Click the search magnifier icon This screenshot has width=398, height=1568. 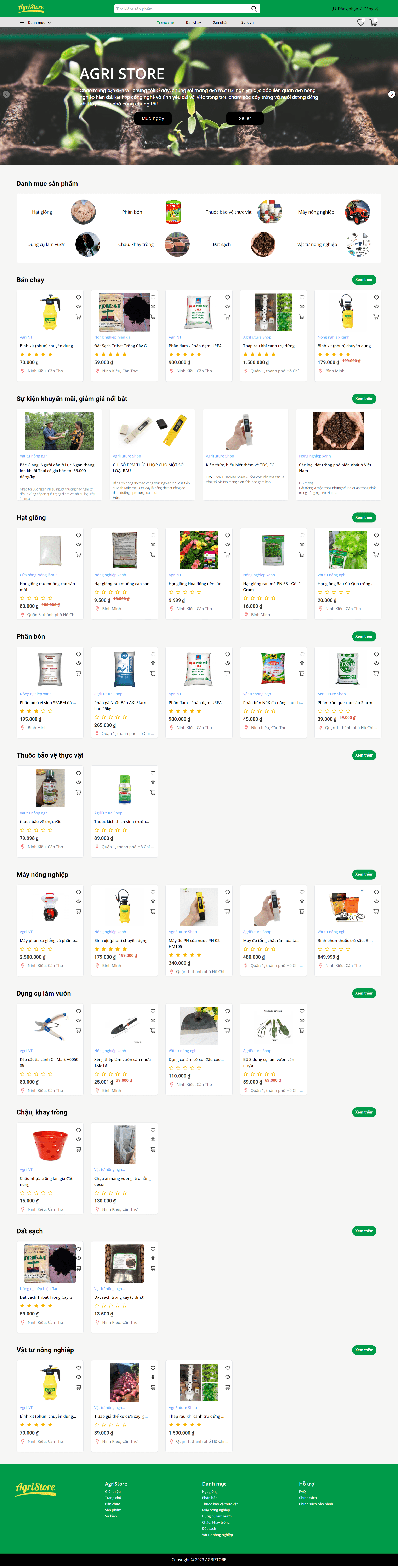254,9
